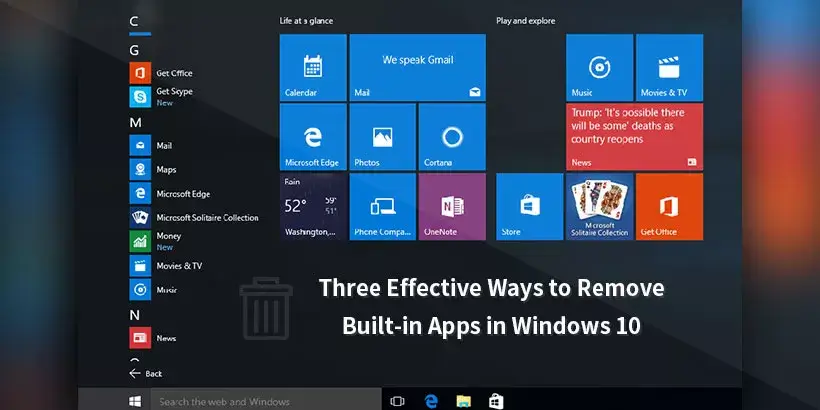Click the Money icon in app list
Image resolution: width=820 pixels, height=410 pixels.
point(140,241)
